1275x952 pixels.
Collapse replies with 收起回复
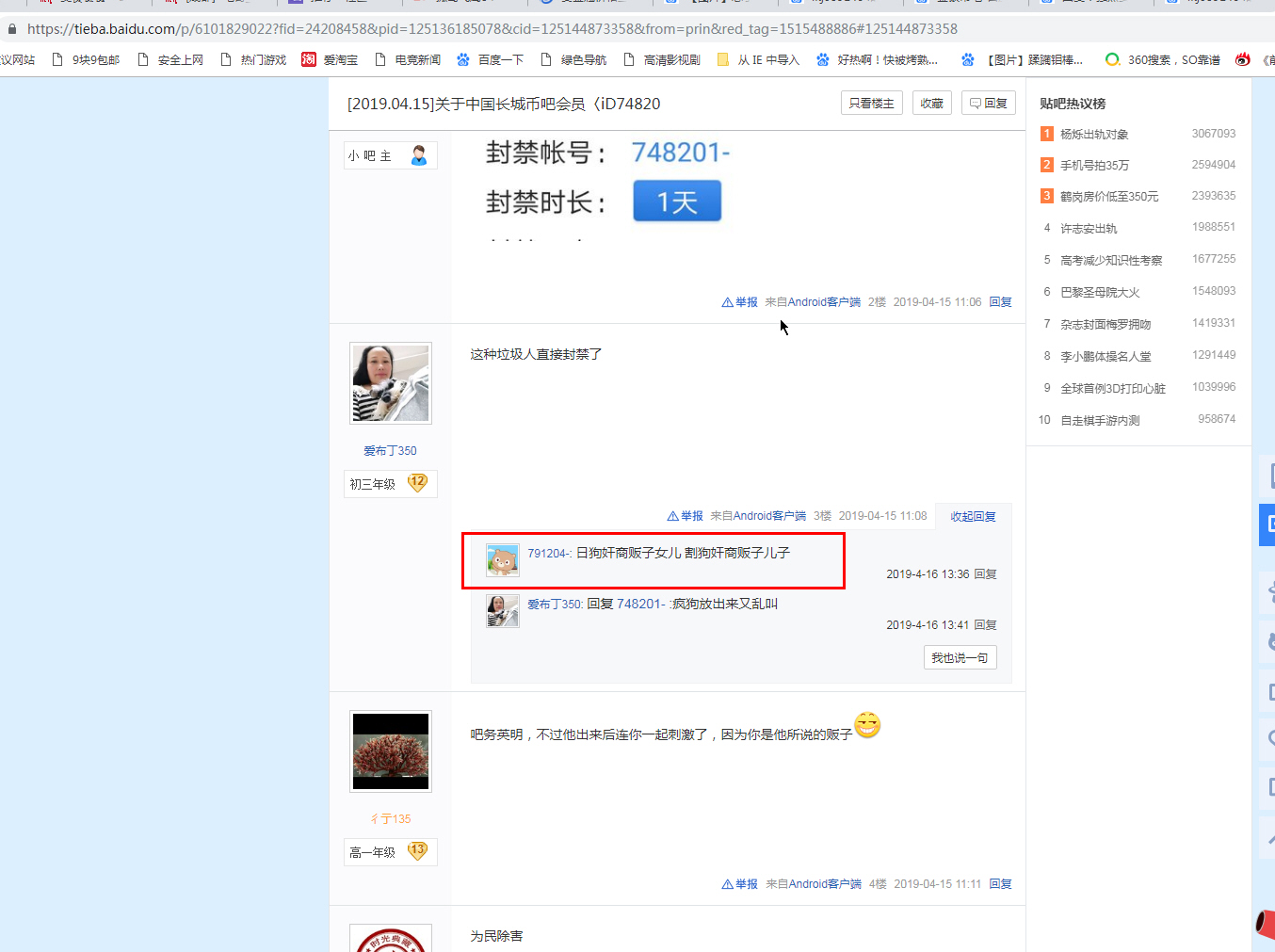[x=973, y=516]
